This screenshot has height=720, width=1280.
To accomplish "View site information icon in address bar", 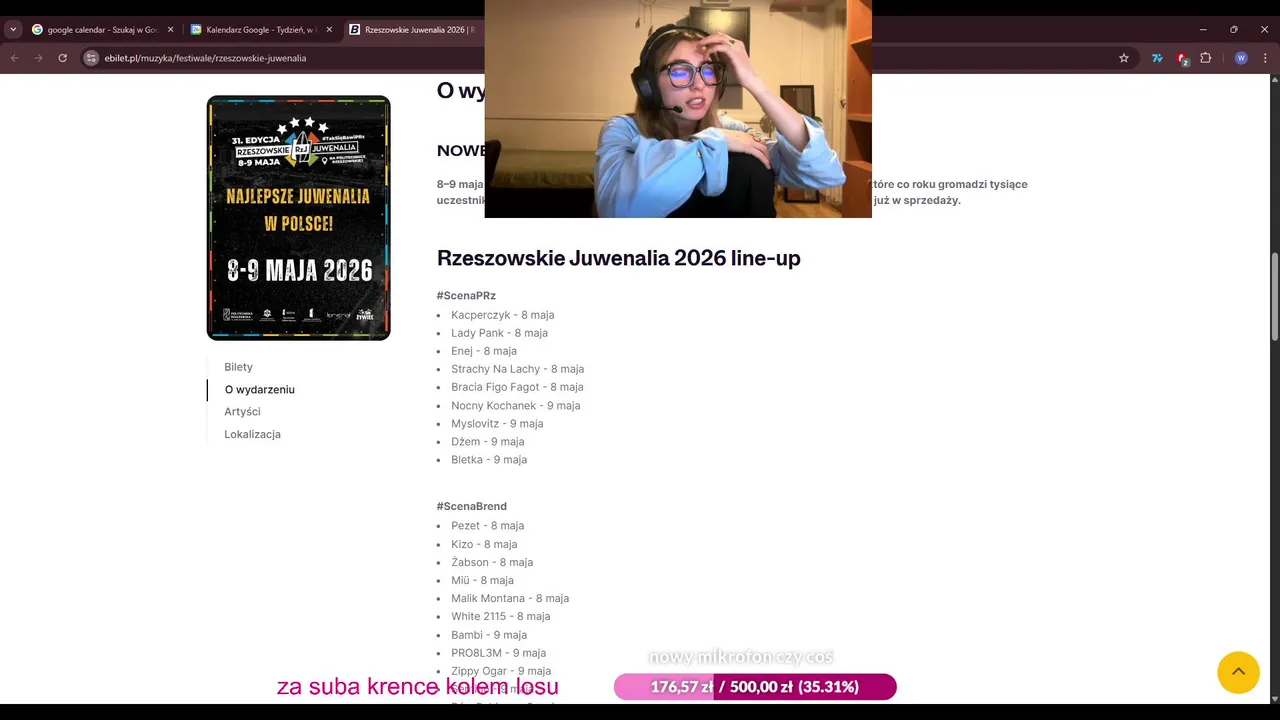I will 91,58.
